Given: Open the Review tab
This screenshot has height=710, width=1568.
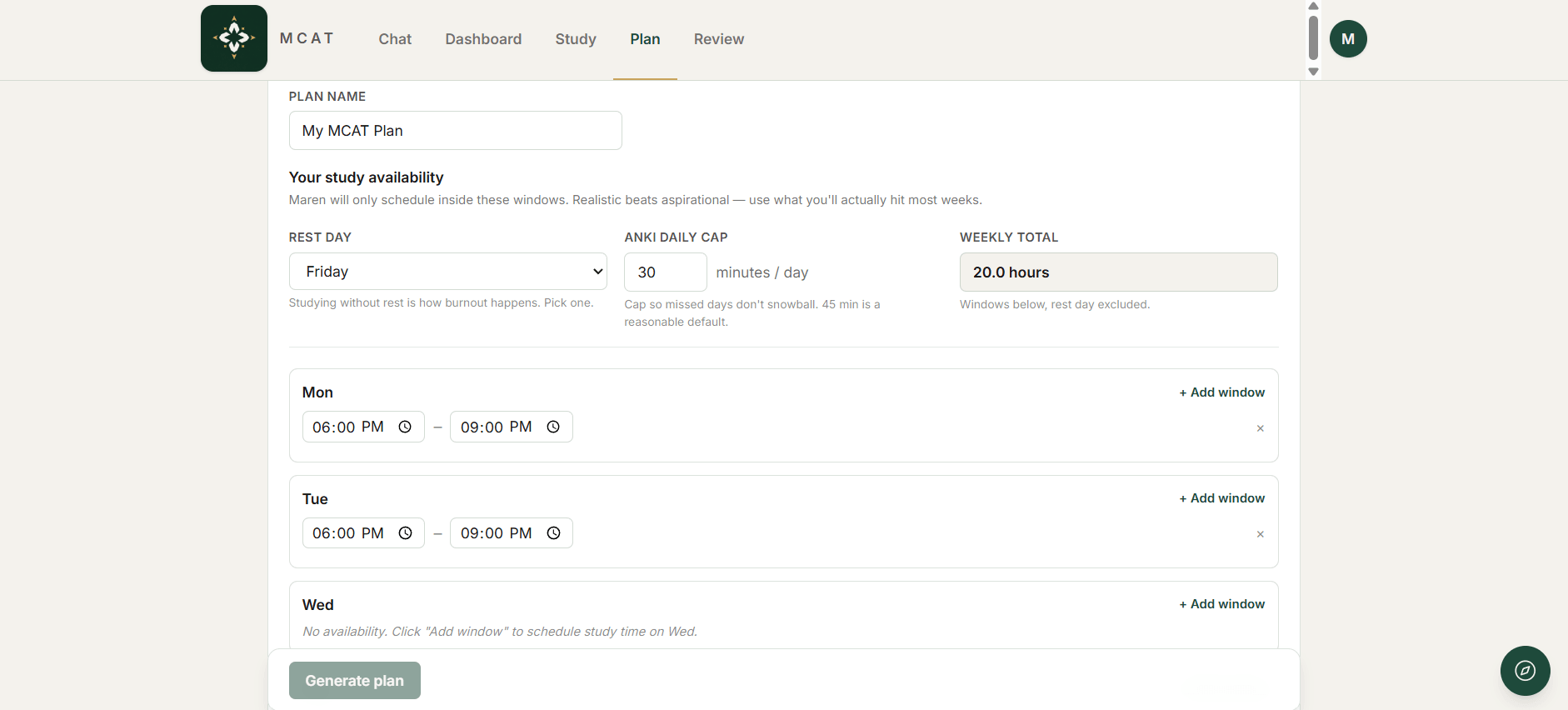Looking at the screenshot, I should 719,39.
